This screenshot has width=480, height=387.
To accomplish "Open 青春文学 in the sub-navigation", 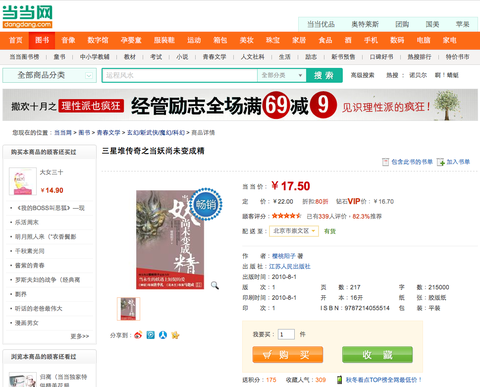I will (214, 57).
